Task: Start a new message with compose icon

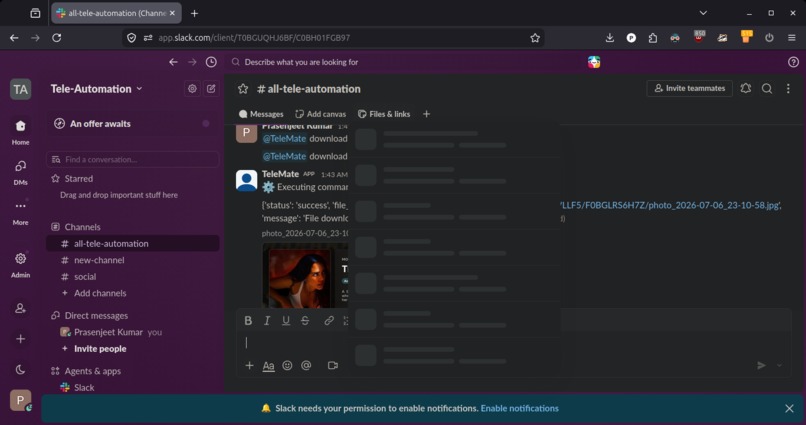Action: pyautogui.click(x=211, y=88)
